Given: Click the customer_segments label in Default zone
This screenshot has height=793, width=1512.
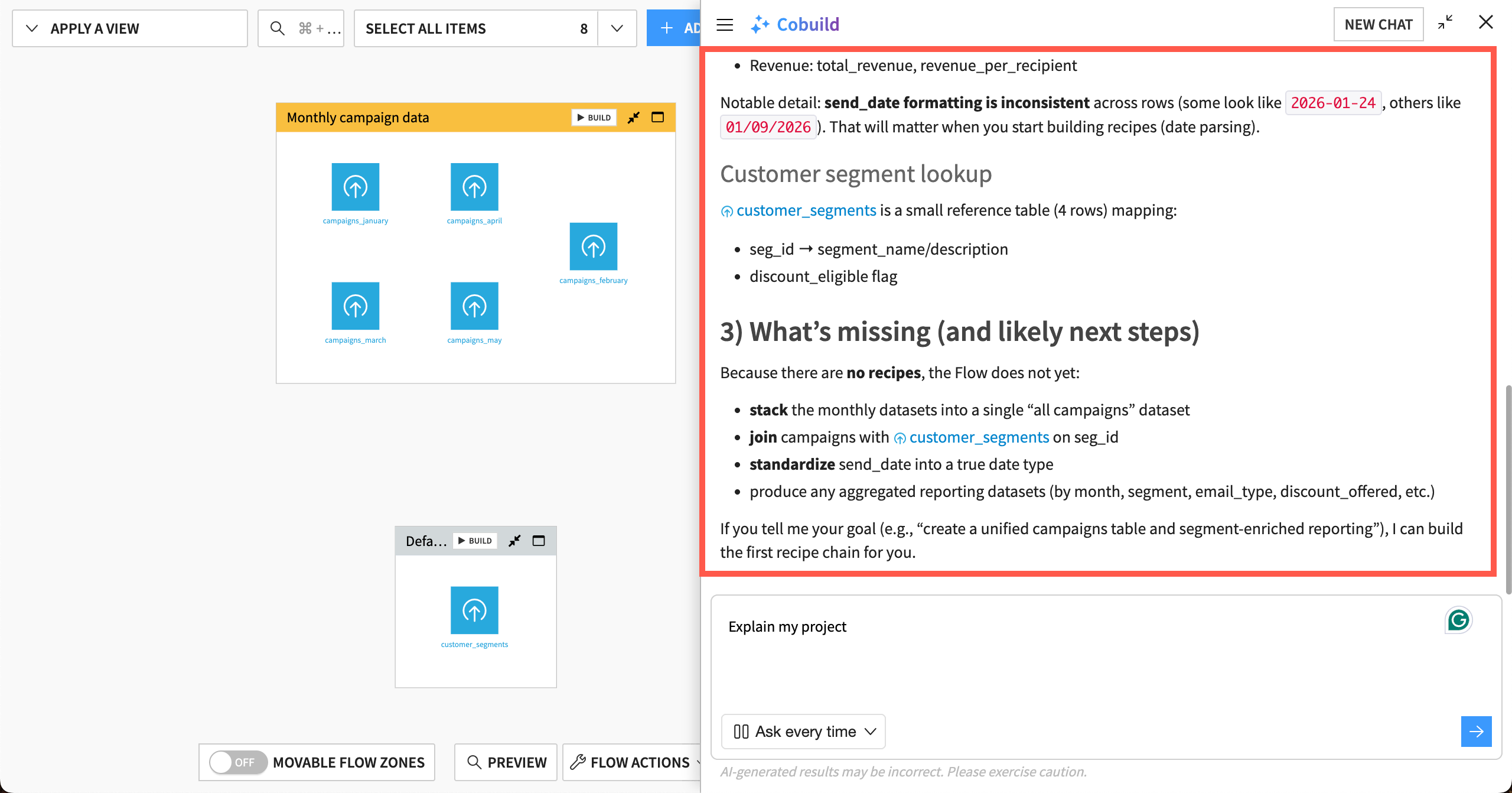Looking at the screenshot, I should pyautogui.click(x=474, y=644).
